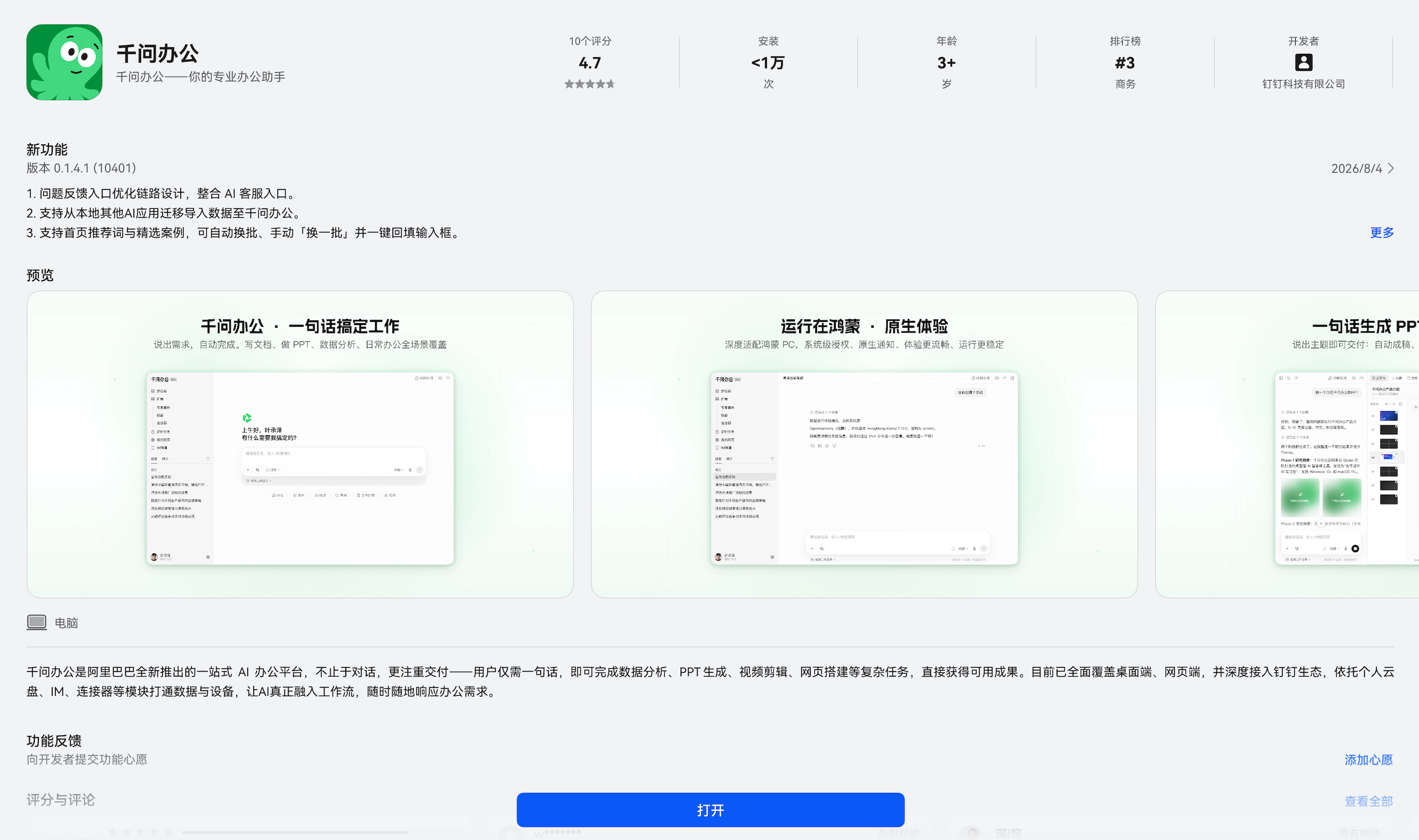Image resolution: width=1419 pixels, height=840 pixels.
Task: Click the 4.7 rating score
Action: (x=589, y=63)
